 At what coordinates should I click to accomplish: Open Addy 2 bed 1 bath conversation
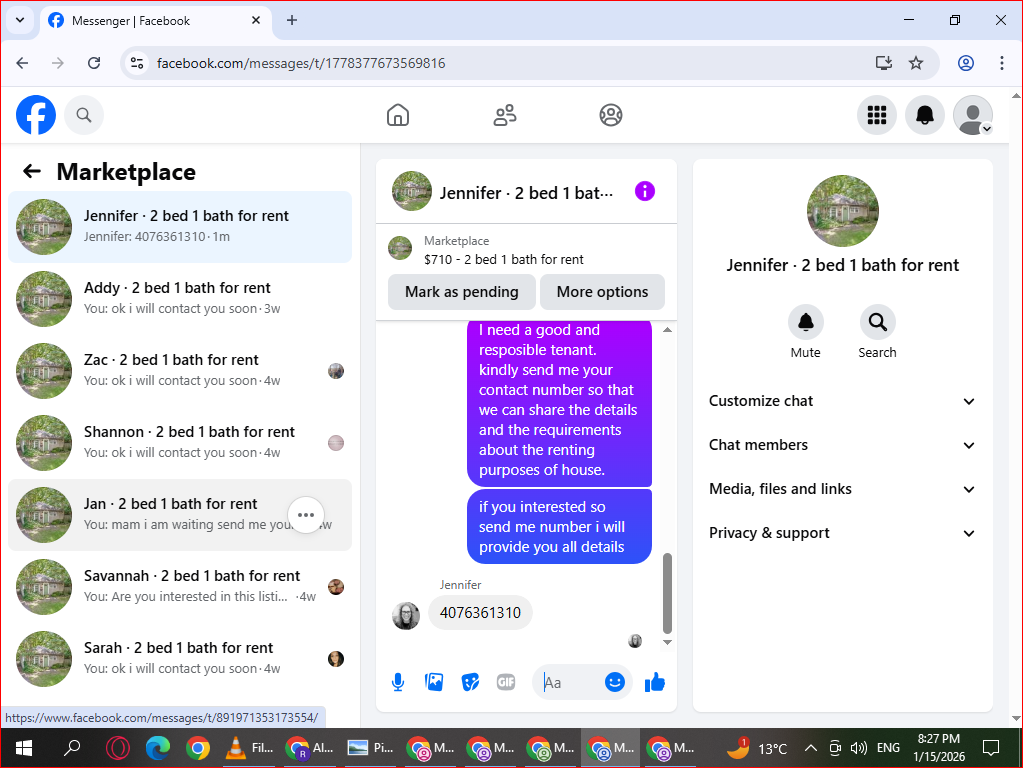[180, 299]
